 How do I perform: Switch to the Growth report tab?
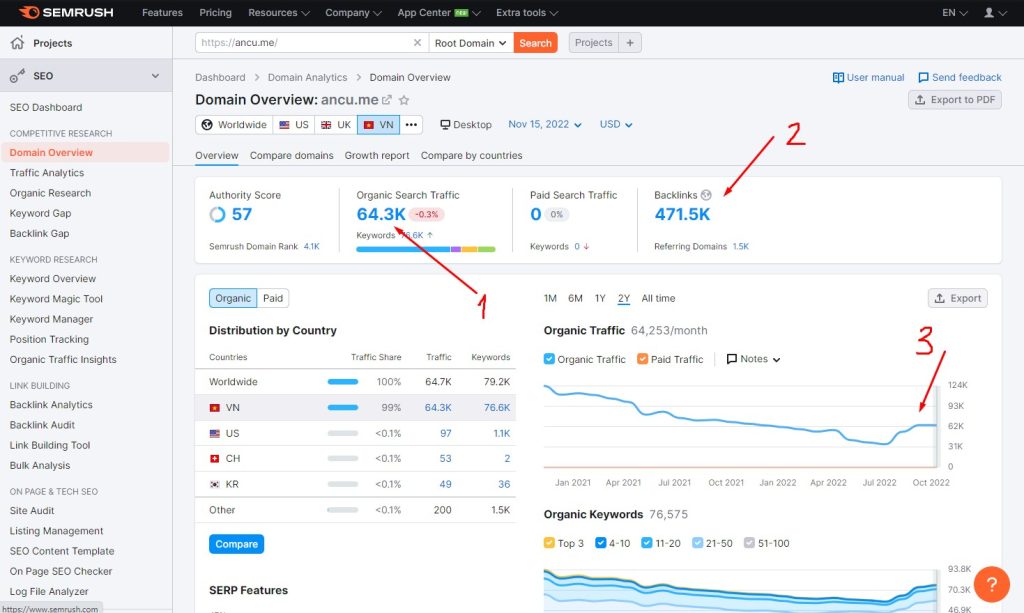(x=377, y=155)
